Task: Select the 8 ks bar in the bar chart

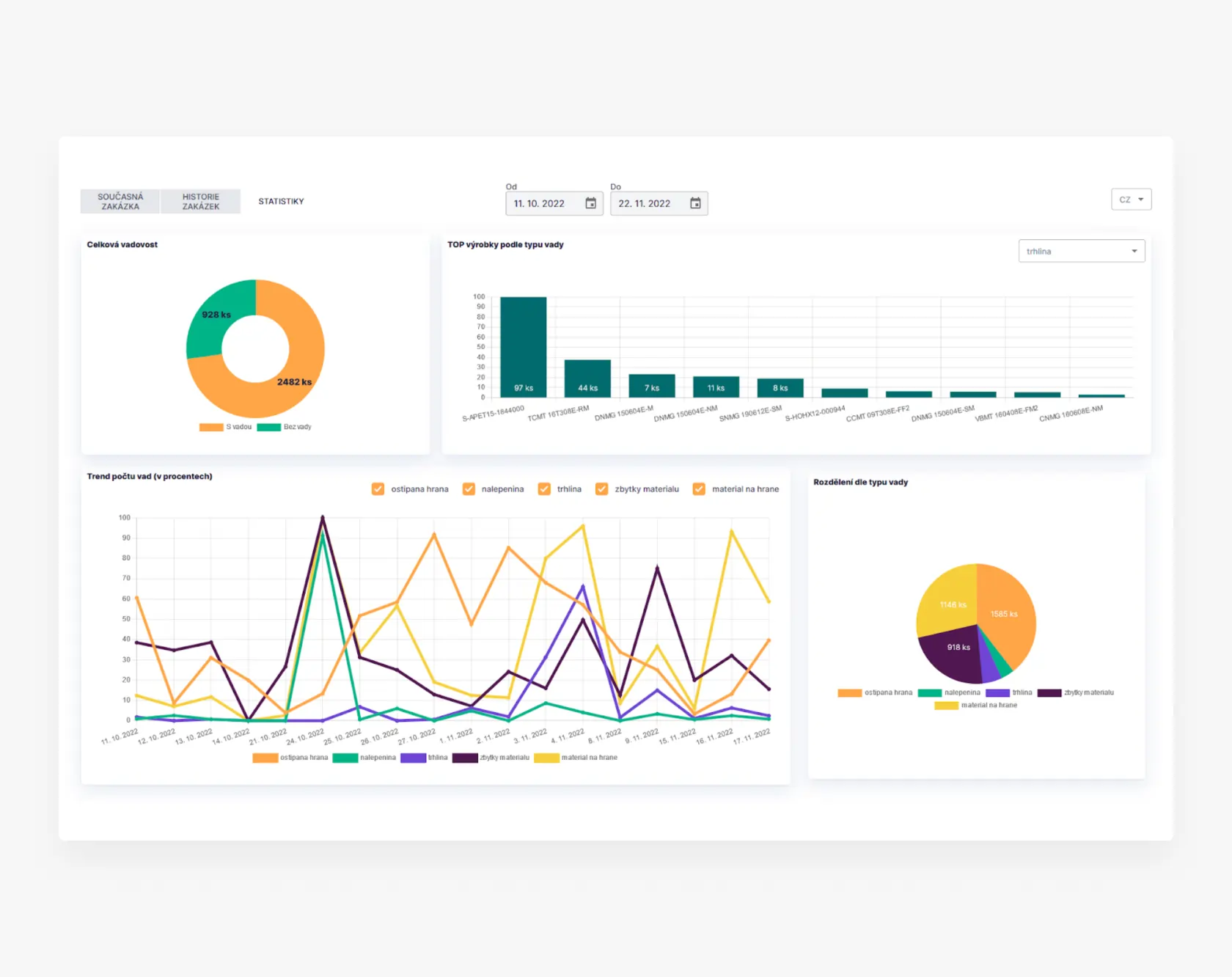Action: (x=780, y=388)
